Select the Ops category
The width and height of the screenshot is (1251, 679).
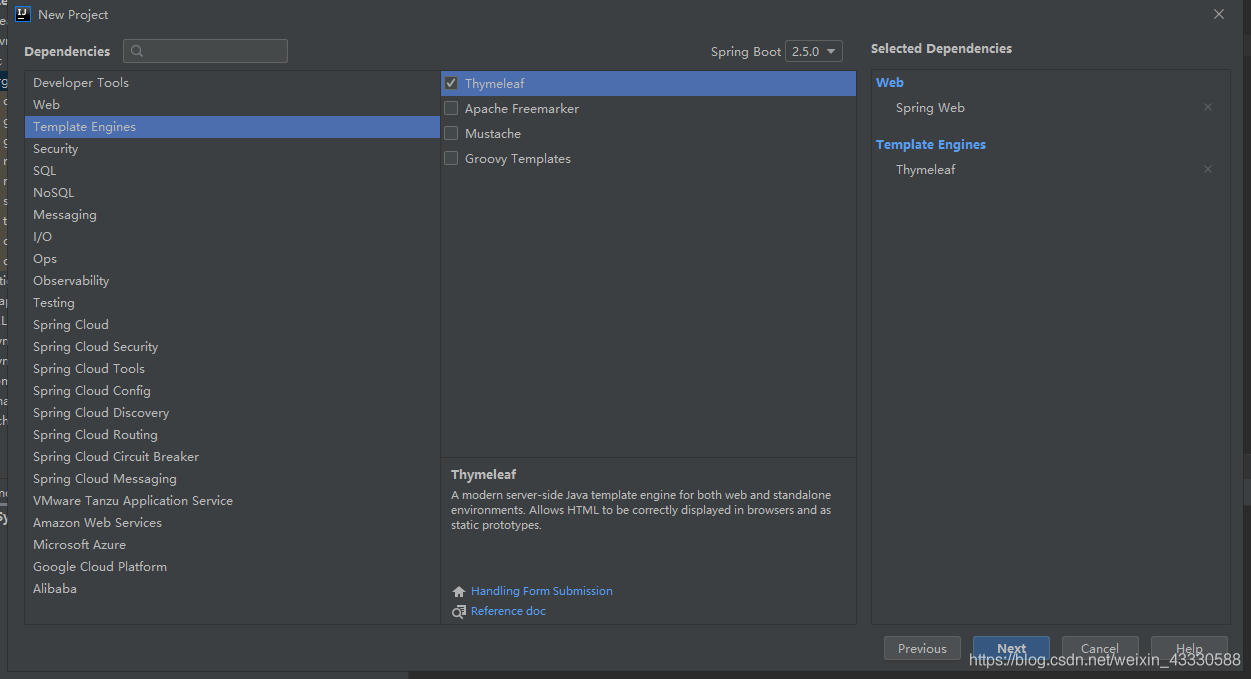click(232, 259)
